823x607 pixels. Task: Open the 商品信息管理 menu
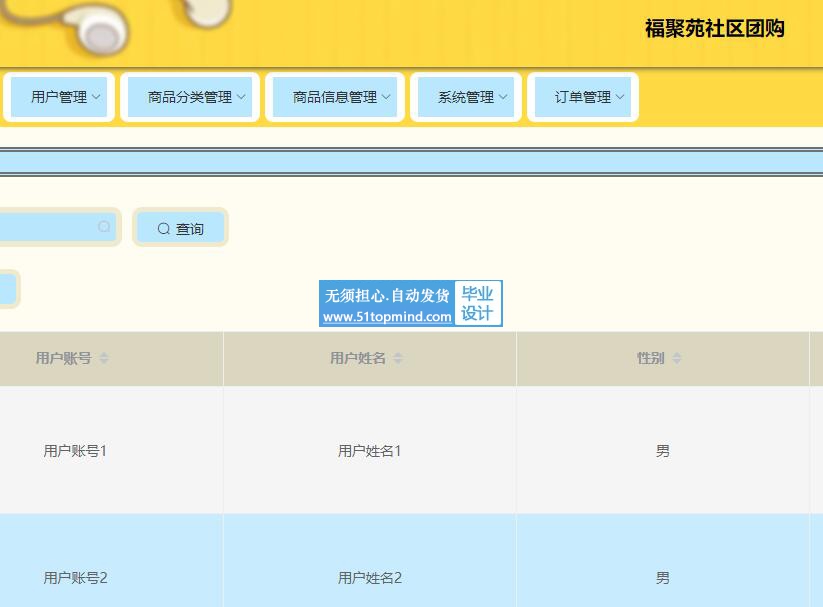(x=335, y=97)
